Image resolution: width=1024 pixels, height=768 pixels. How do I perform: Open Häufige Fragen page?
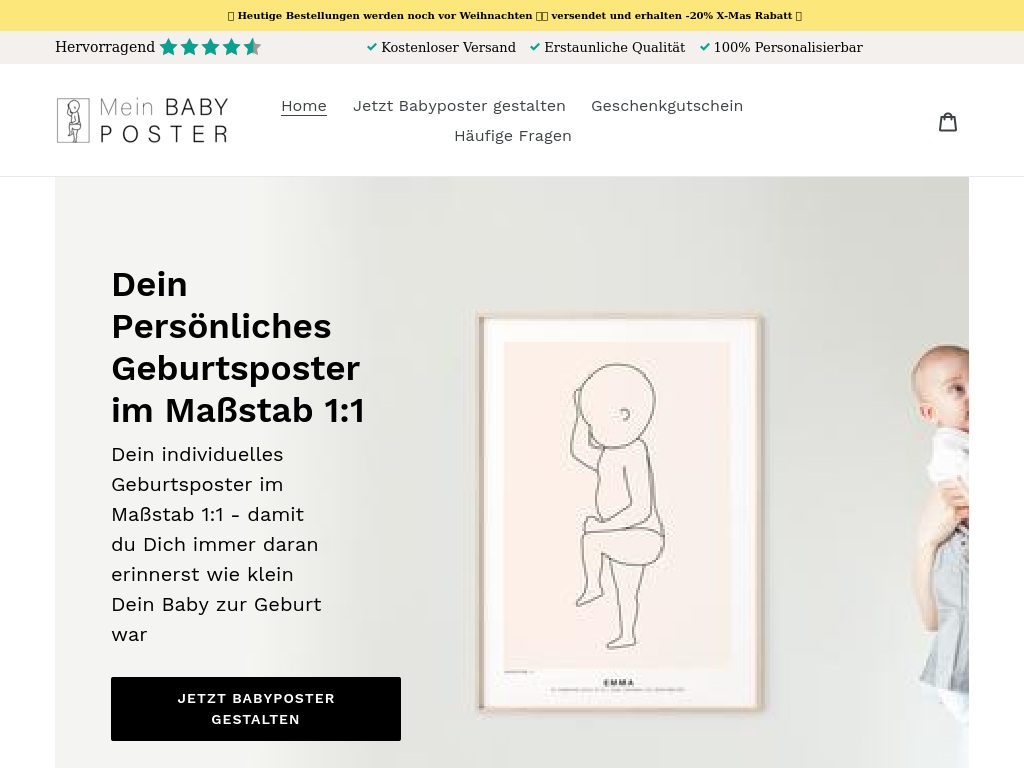coord(513,136)
